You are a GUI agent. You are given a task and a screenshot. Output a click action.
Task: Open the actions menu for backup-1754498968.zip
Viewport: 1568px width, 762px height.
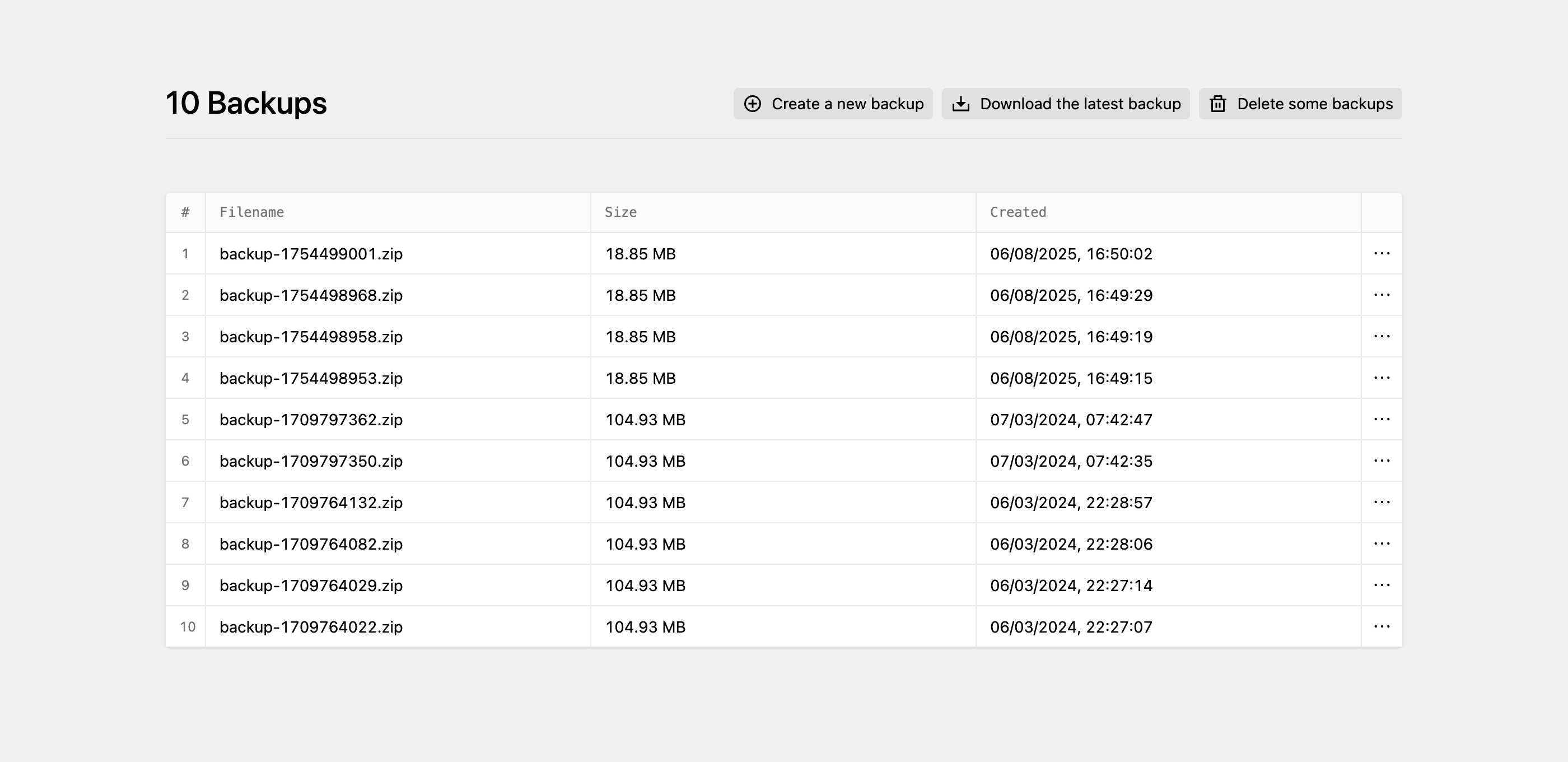coord(1382,295)
